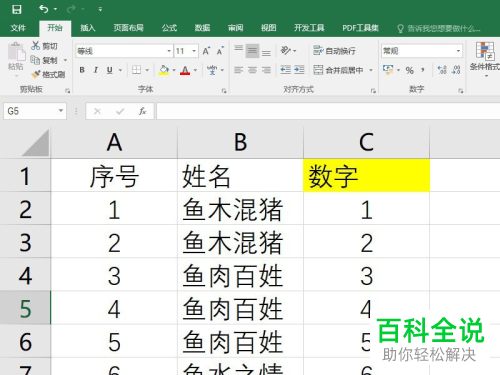Expand the 复制 dropdown arrow
Screen dimensions: 500x375
tap(65, 60)
